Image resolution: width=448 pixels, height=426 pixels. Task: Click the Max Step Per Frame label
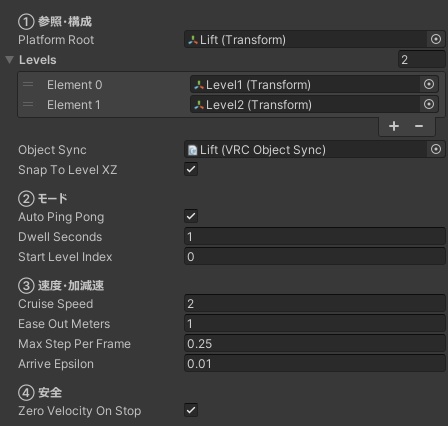click(x=74, y=344)
